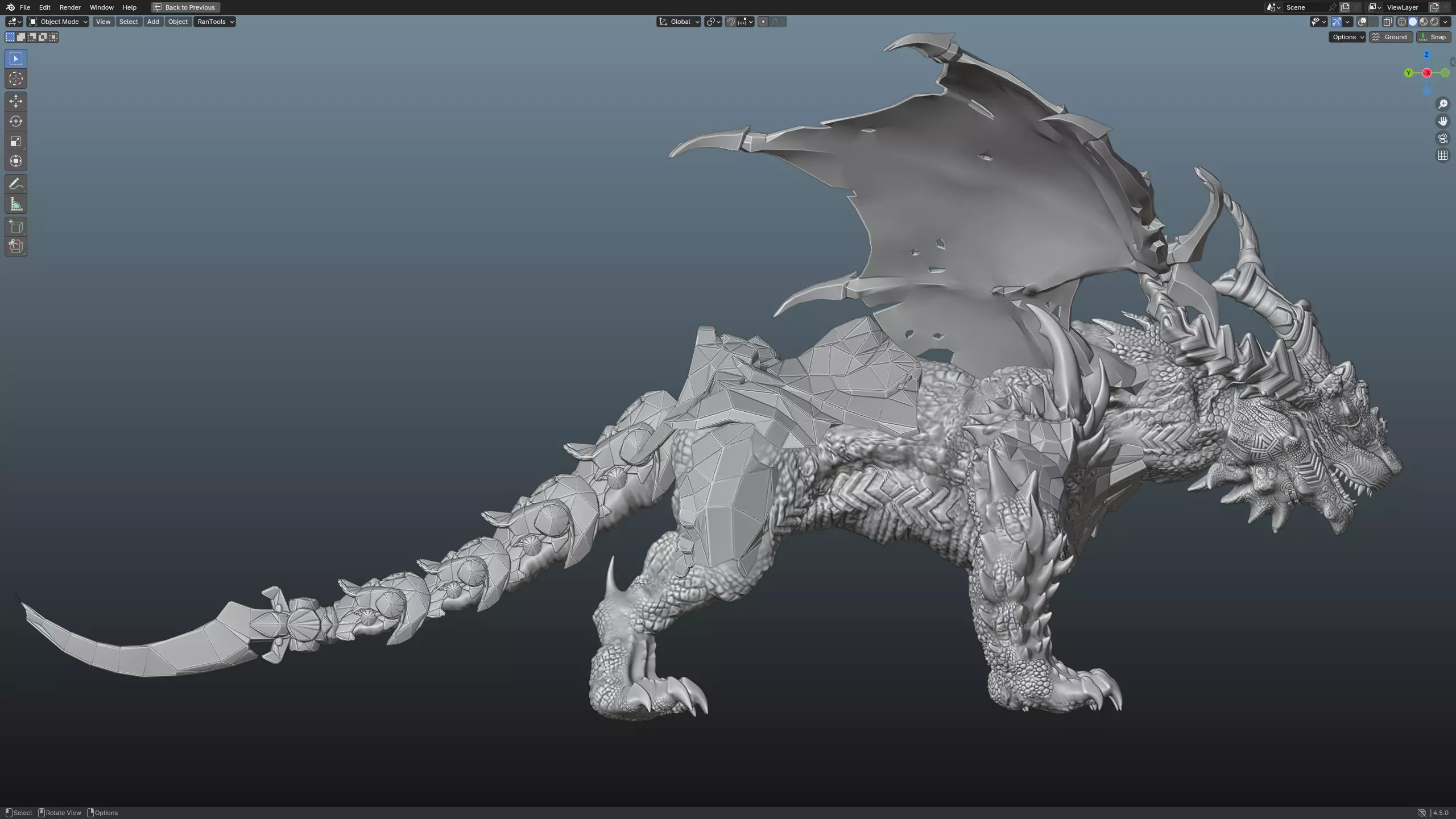
Task: Switch to material preview shading
Action: pyautogui.click(x=1424, y=22)
